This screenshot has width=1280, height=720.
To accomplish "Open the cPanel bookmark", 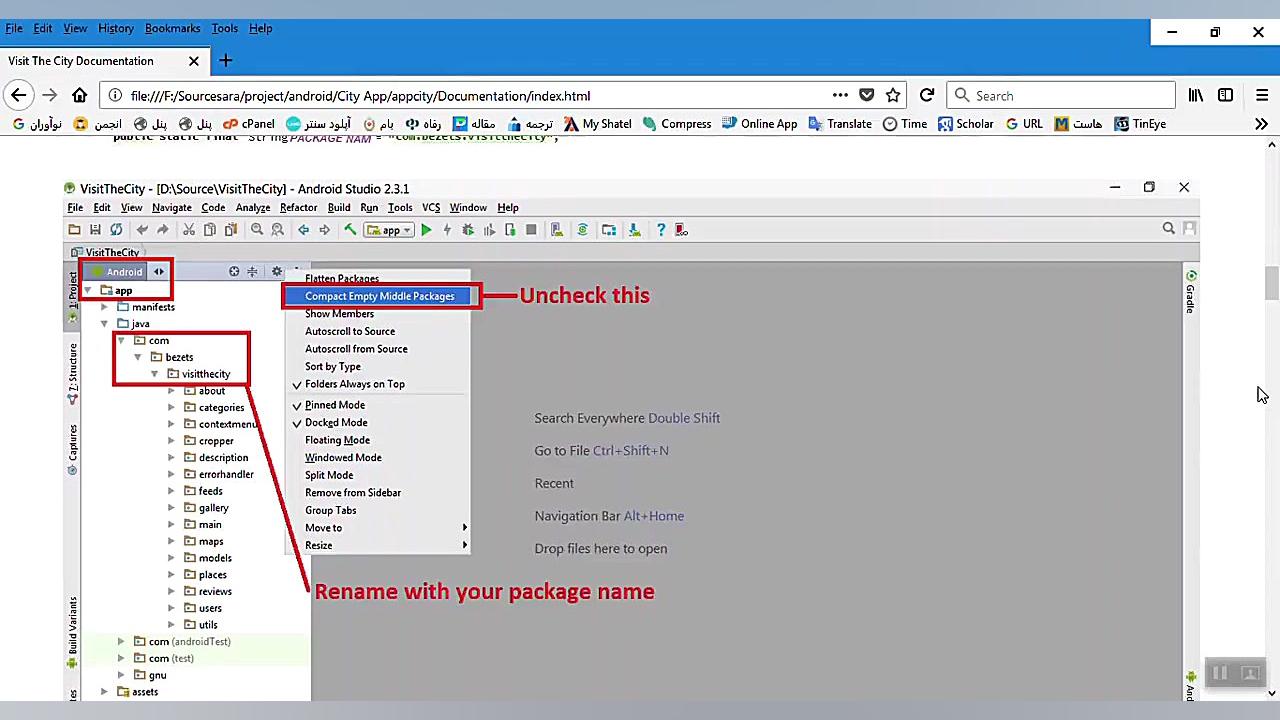I will (x=249, y=124).
